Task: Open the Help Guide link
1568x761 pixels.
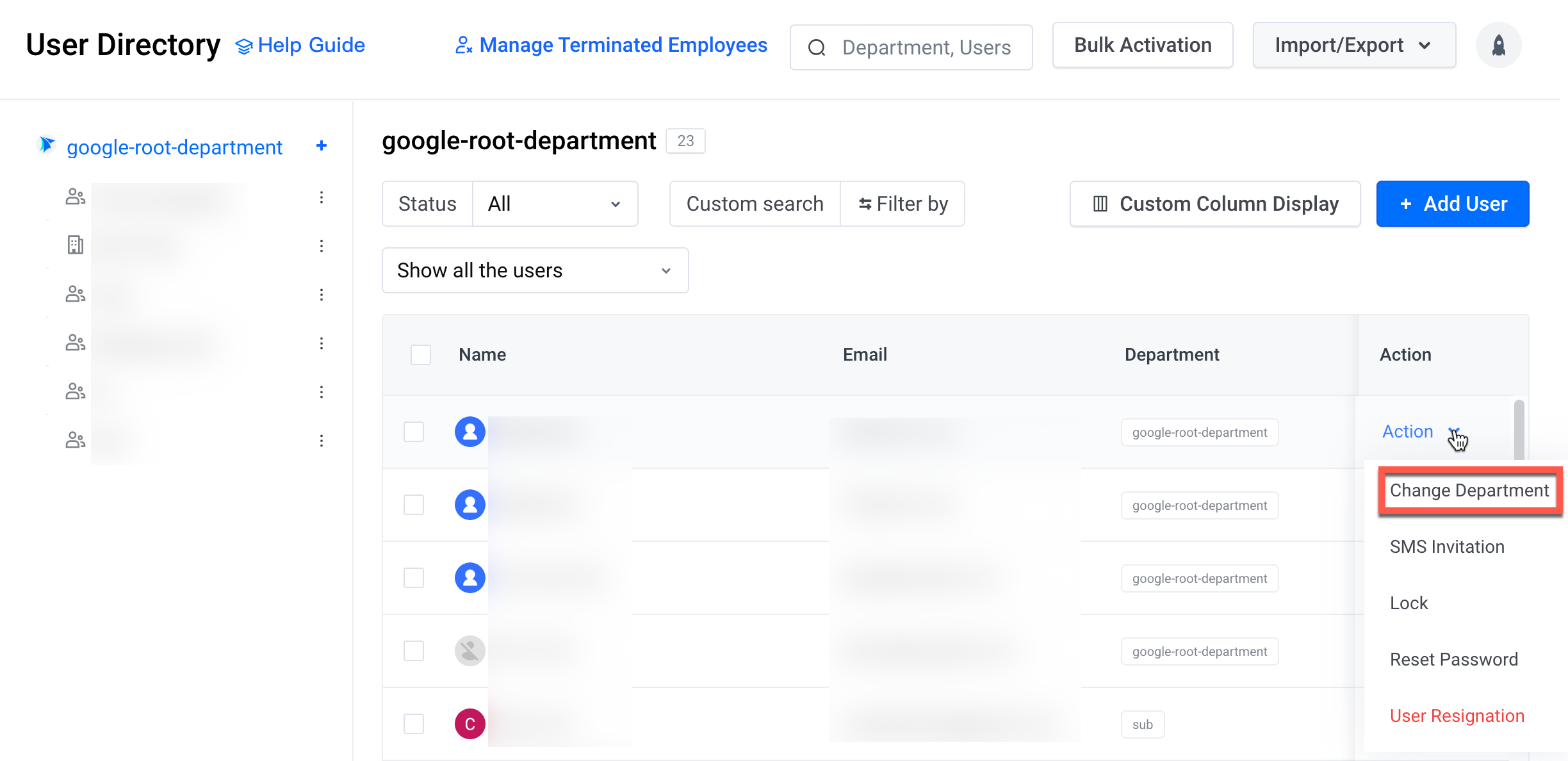Action: click(x=300, y=45)
